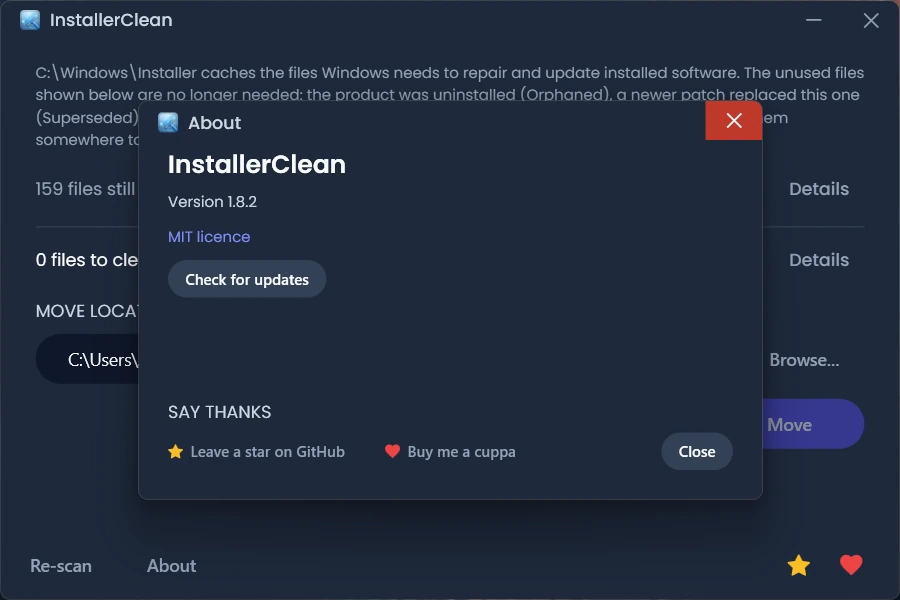Close the InstallerClean main window
The height and width of the screenshot is (600, 900).
click(x=871, y=21)
